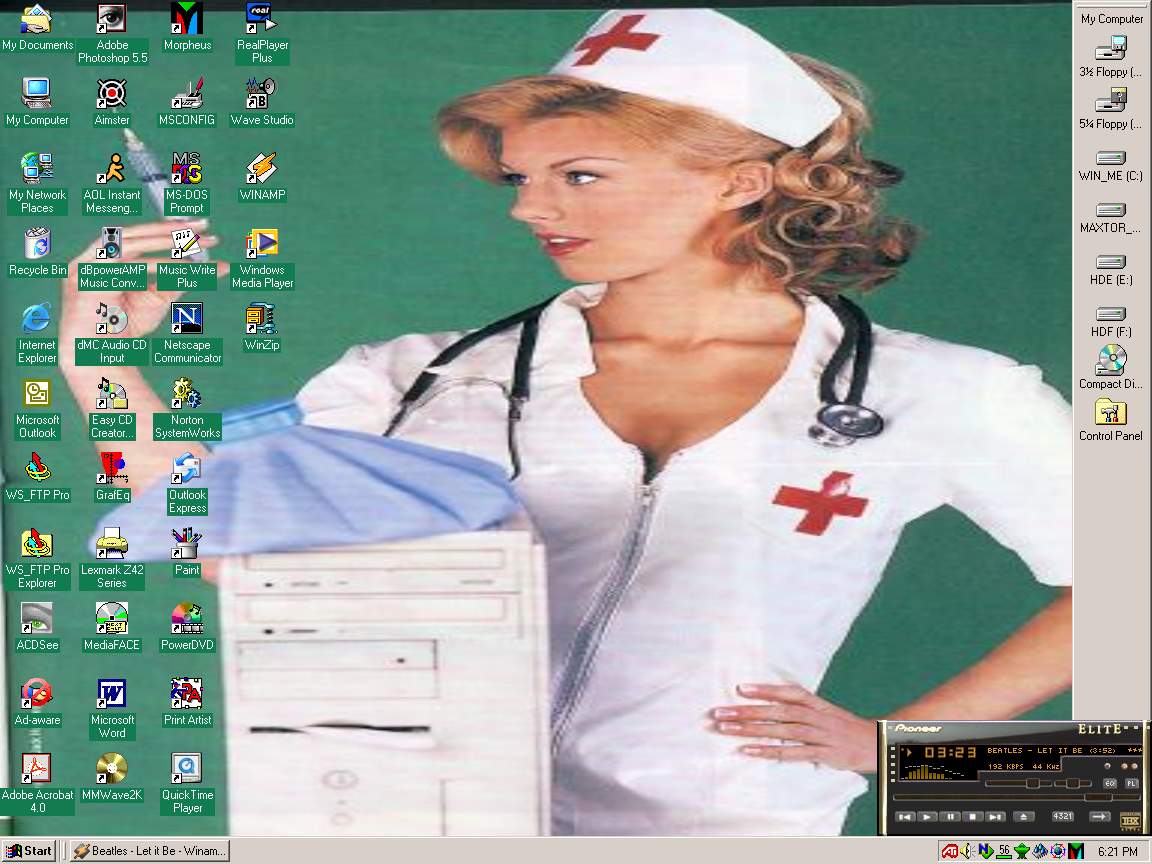
Task: Open Control Panel from the side toolbar
Action: click(x=1110, y=420)
